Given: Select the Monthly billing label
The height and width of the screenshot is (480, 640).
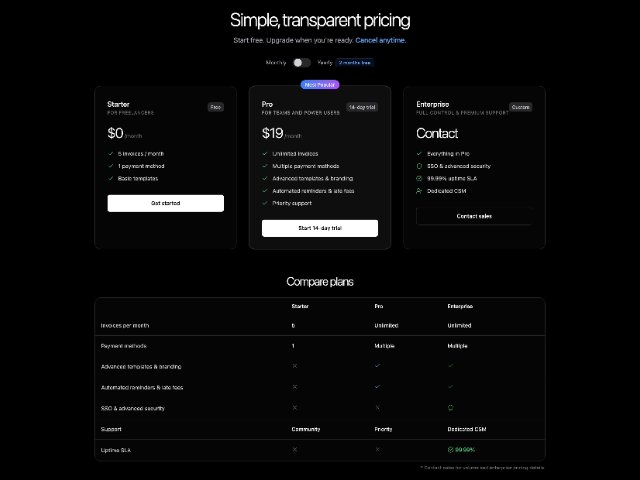Looking at the screenshot, I should point(276,62).
